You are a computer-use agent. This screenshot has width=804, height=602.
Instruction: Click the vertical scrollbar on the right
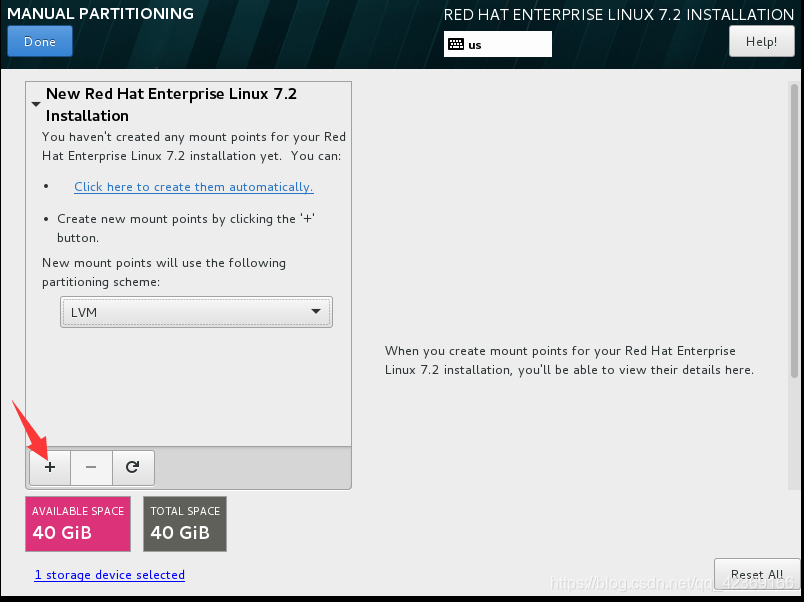click(794, 231)
